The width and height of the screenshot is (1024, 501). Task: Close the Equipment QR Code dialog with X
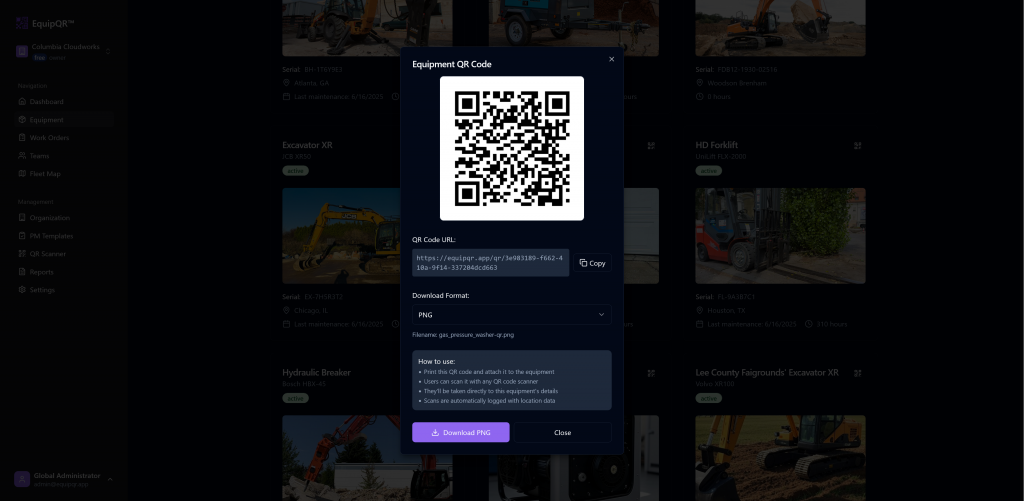point(612,60)
